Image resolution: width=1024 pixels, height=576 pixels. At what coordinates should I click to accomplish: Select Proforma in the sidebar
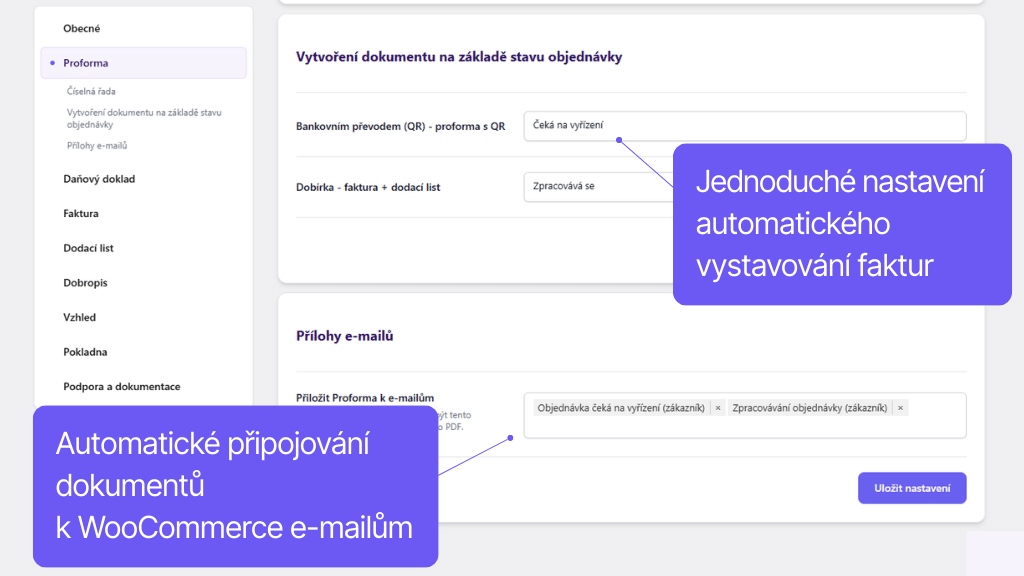point(86,63)
